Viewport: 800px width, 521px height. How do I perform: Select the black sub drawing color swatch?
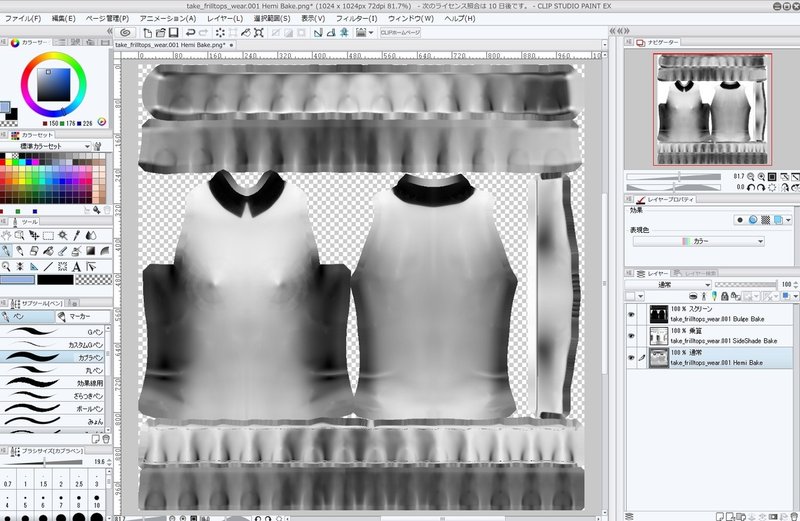(x=55, y=280)
